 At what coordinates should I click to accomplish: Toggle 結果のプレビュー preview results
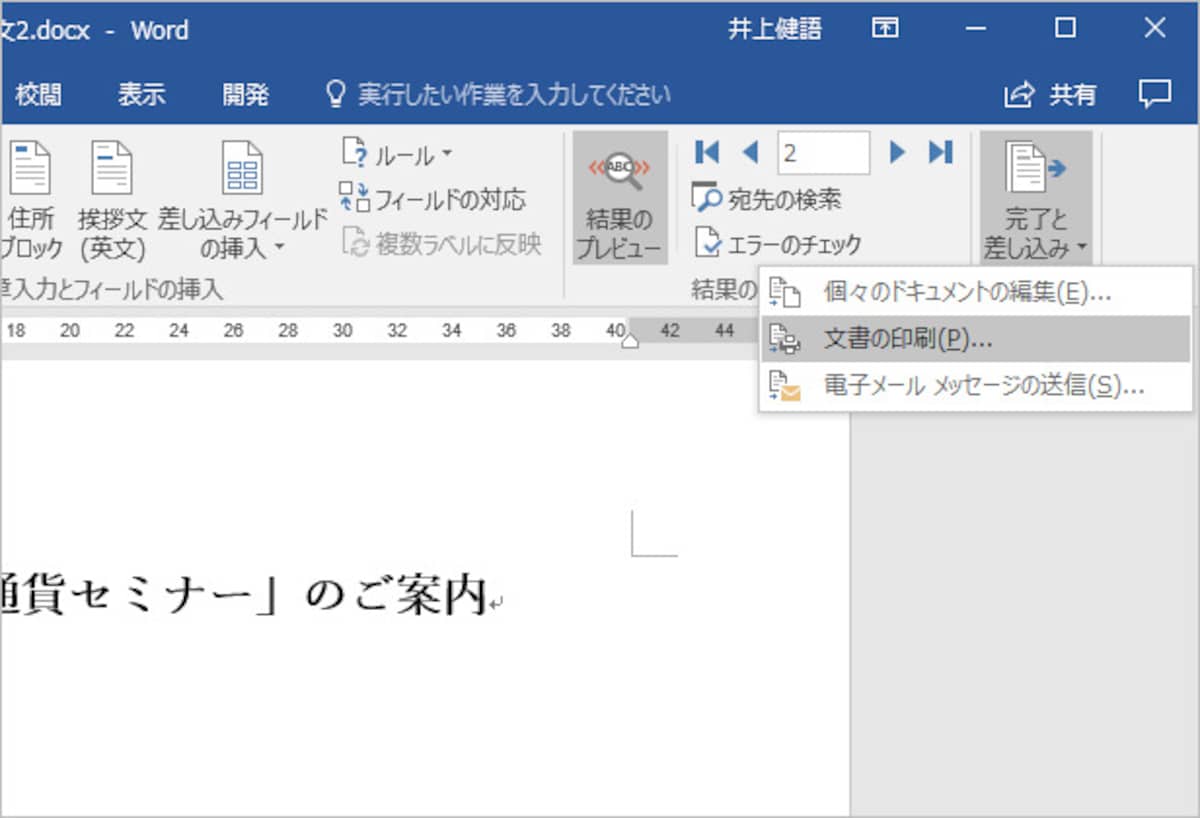[x=620, y=198]
